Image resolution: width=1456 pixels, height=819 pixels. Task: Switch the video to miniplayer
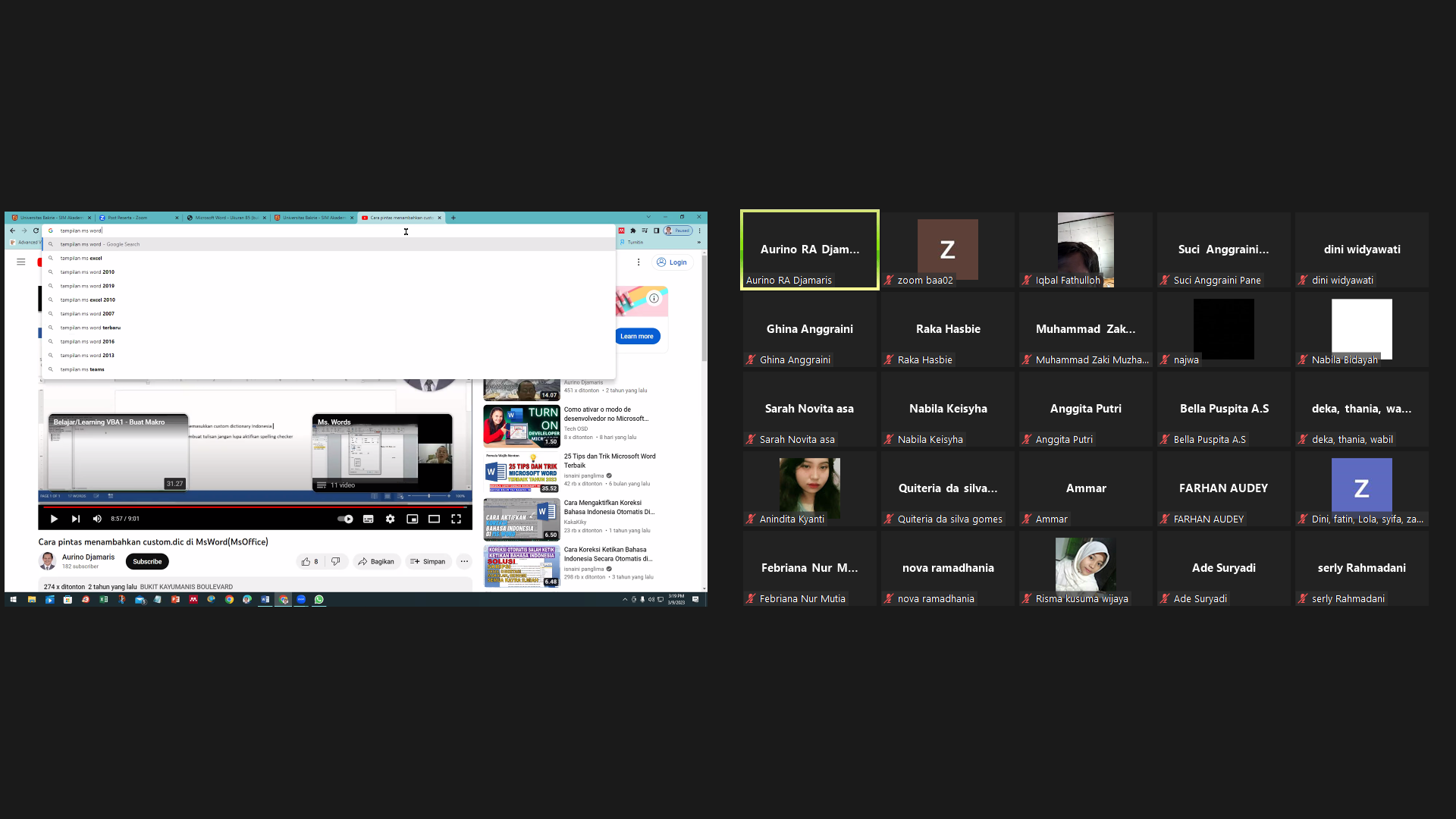[x=413, y=519]
